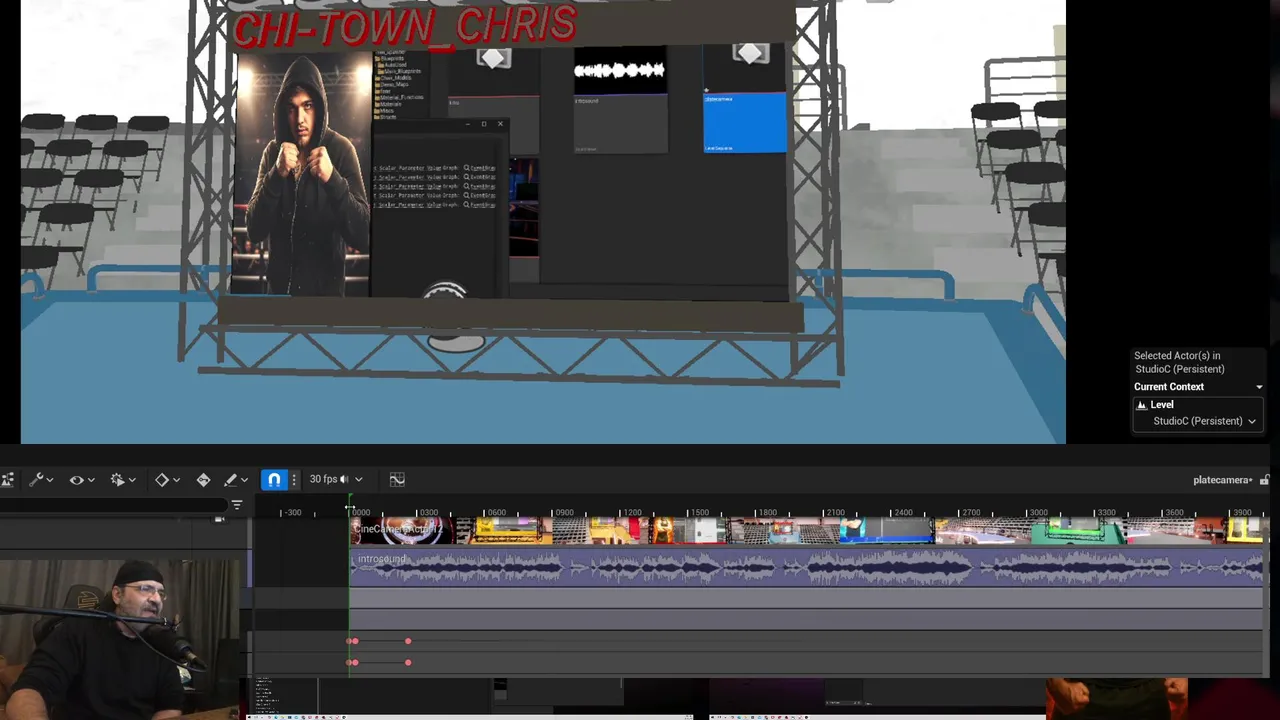Viewport: 1280px width, 720px height.
Task: Click the audio waveform thumbnail on viewport screen
Action: click(x=620, y=70)
